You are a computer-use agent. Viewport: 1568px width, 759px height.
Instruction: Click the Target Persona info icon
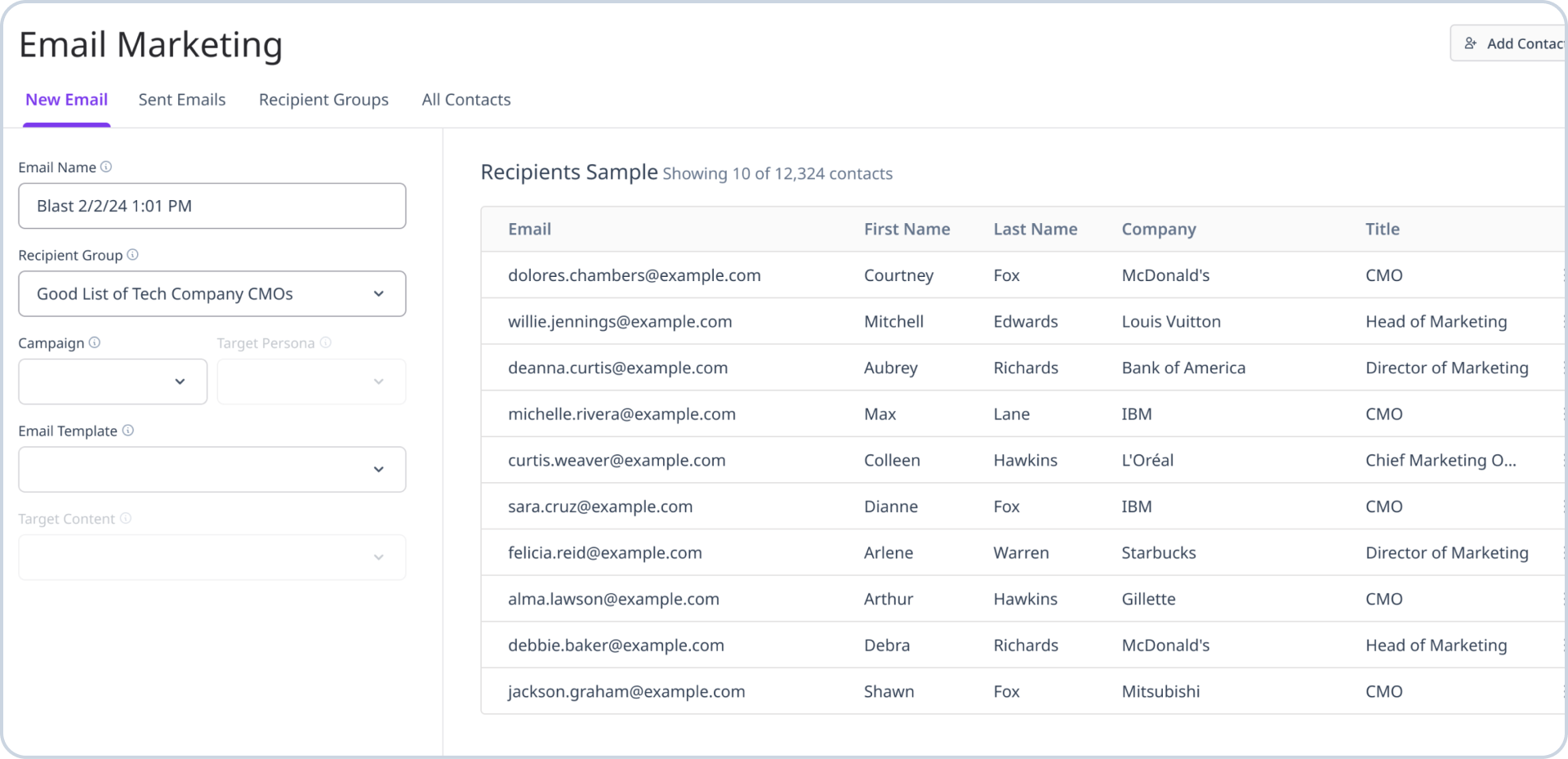(x=327, y=342)
